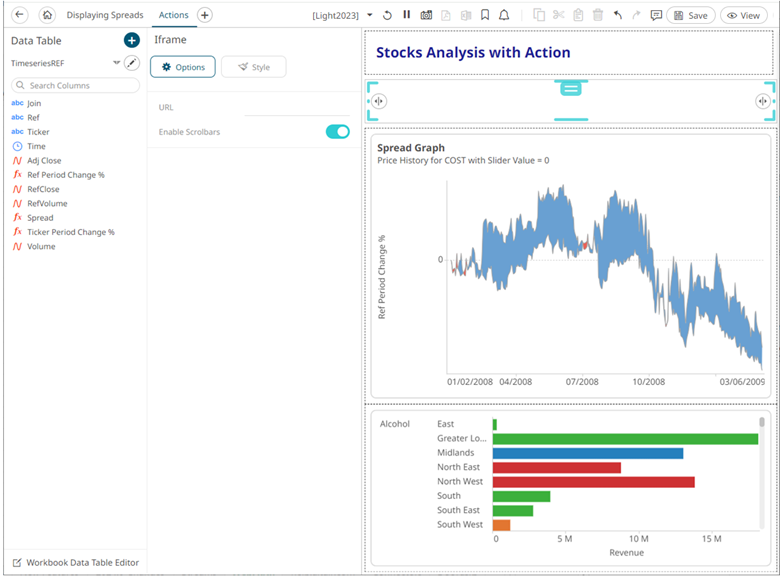Open the bookmark icon in the toolbar
The width and height of the screenshot is (780, 576).
(484, 15)
